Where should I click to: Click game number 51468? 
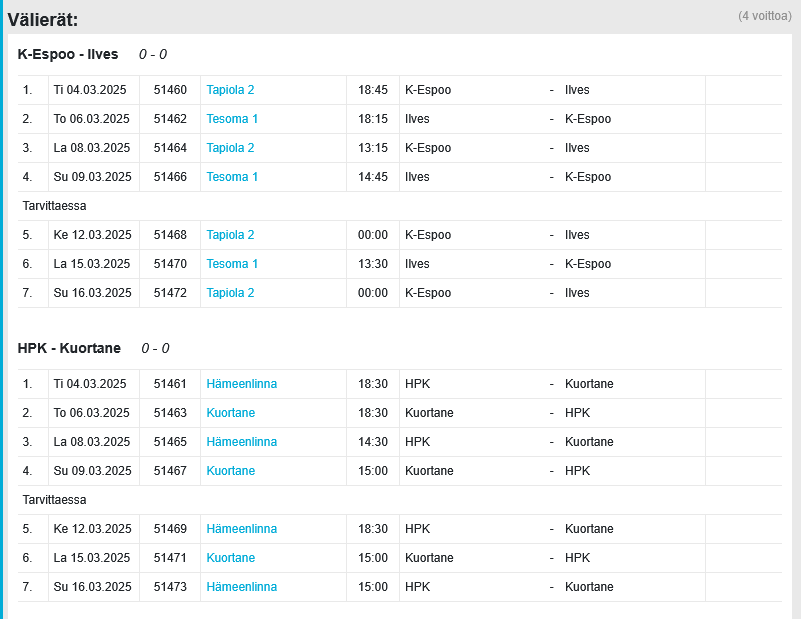(x=170, y=235)
